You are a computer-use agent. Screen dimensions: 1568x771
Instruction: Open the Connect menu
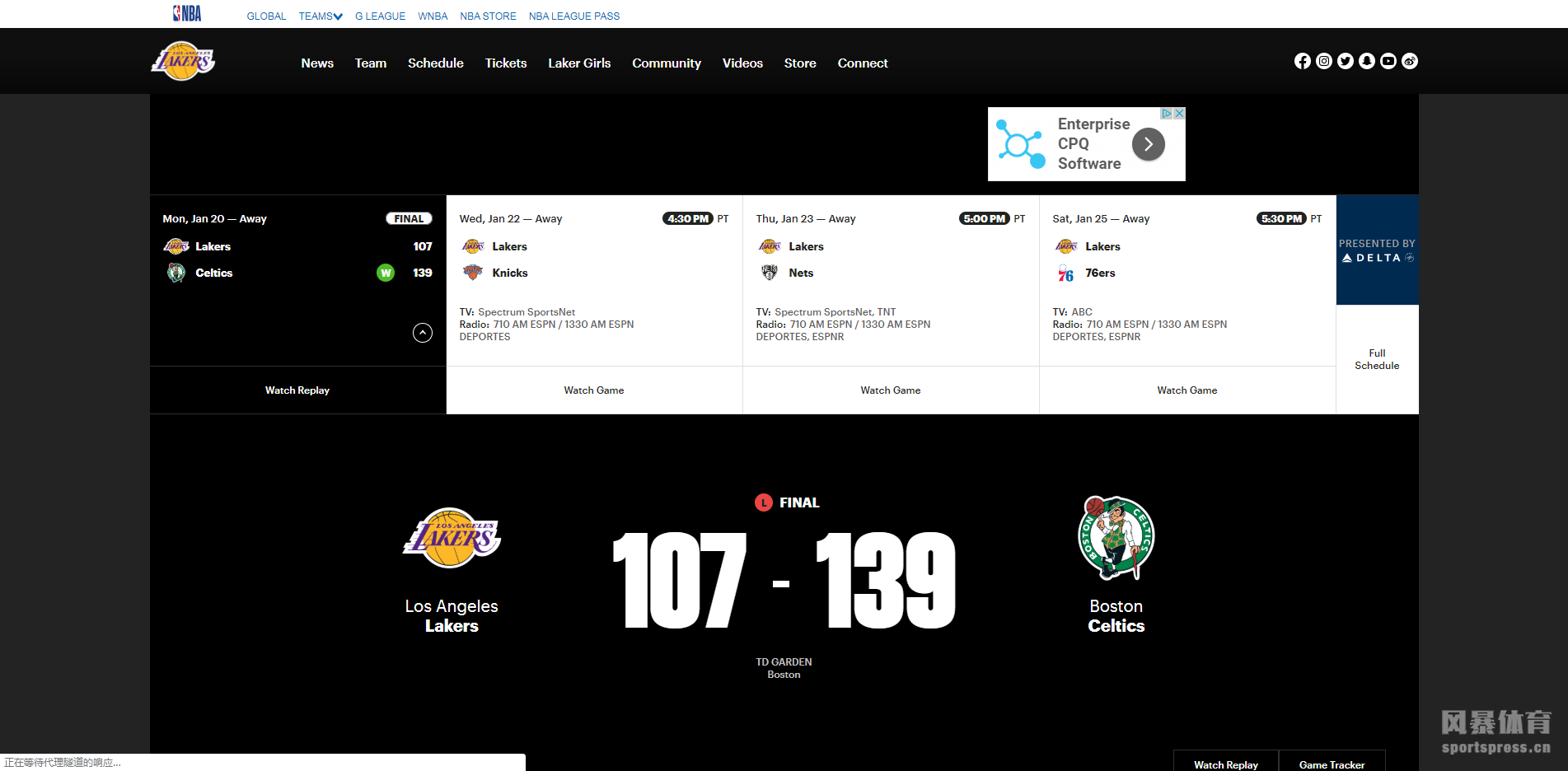click(863, 63)
